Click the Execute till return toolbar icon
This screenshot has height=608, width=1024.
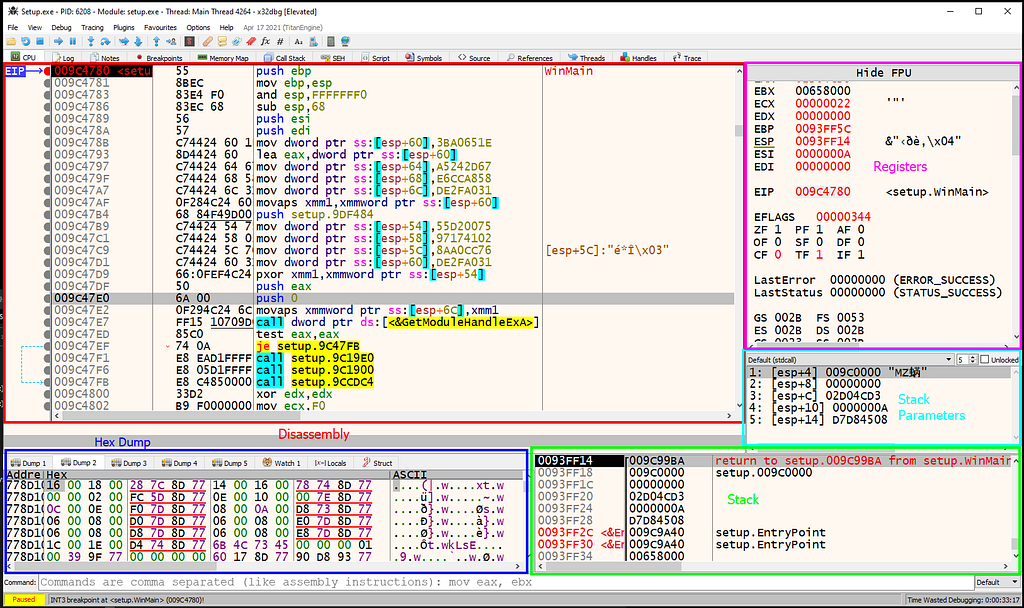pos(156,41)
